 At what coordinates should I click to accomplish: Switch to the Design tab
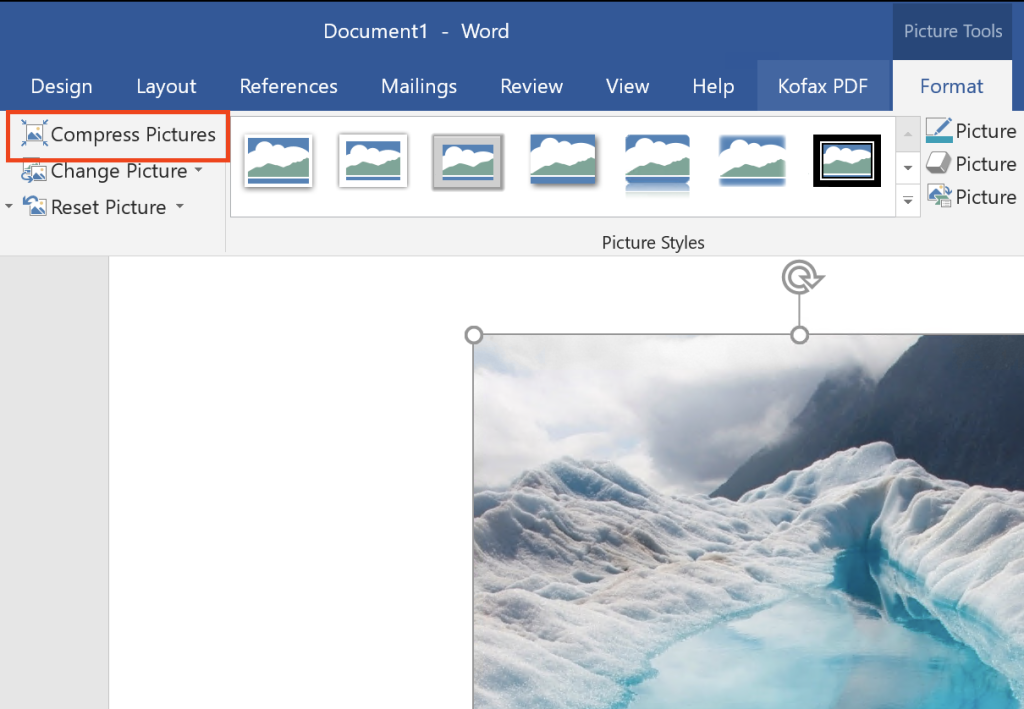(x=62, y=87)
